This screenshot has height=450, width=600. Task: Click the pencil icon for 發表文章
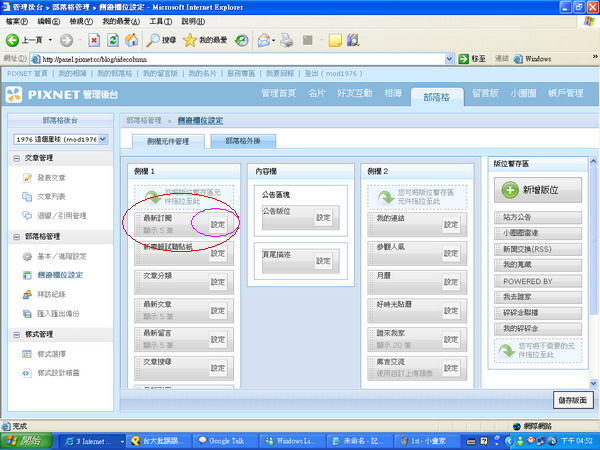27,178
